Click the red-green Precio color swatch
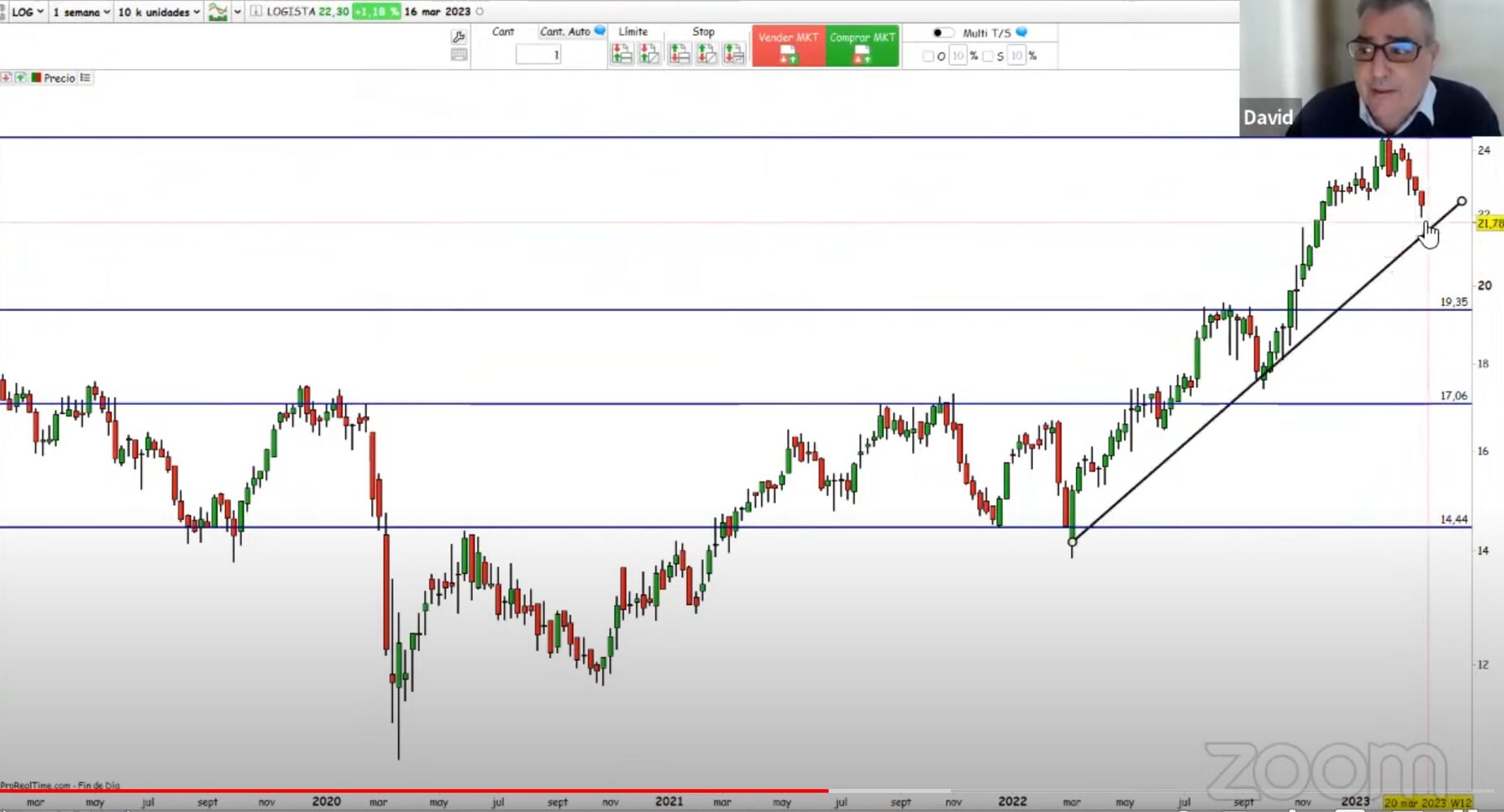1504x812 pixels. (x=36, y=78)
